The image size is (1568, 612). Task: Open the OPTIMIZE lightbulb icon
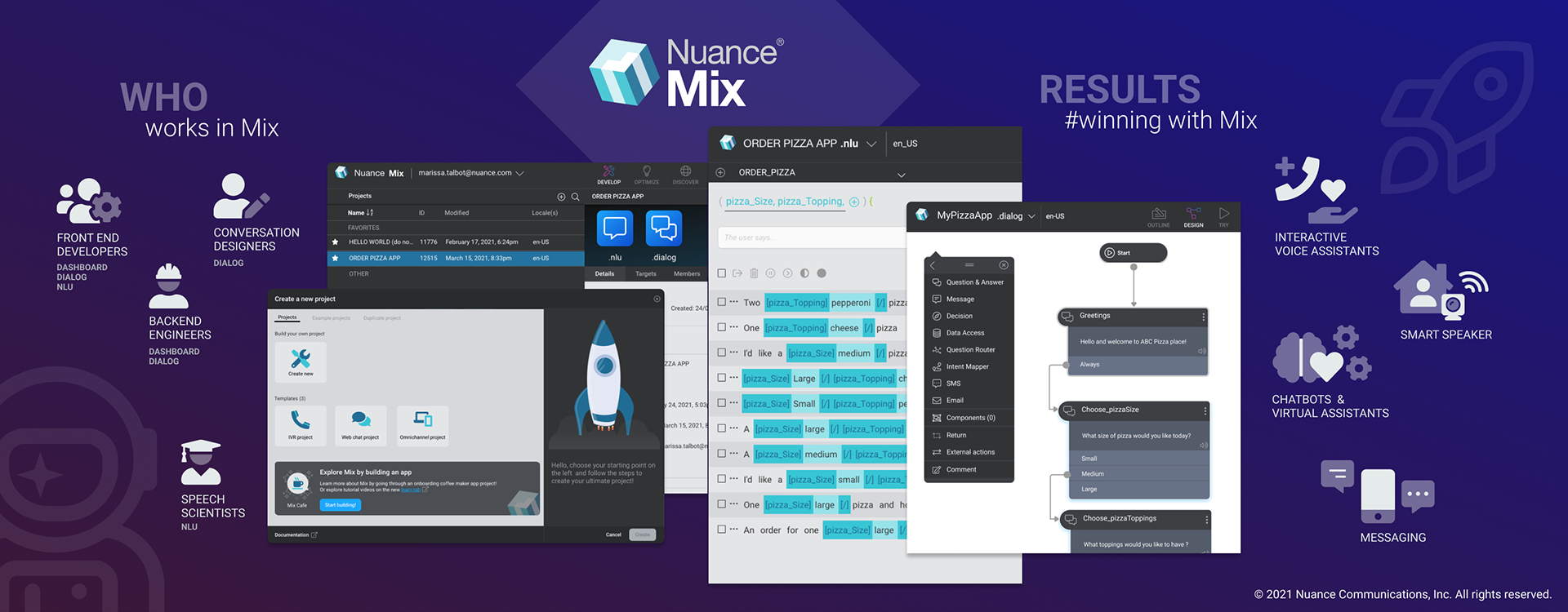[647, 171]
